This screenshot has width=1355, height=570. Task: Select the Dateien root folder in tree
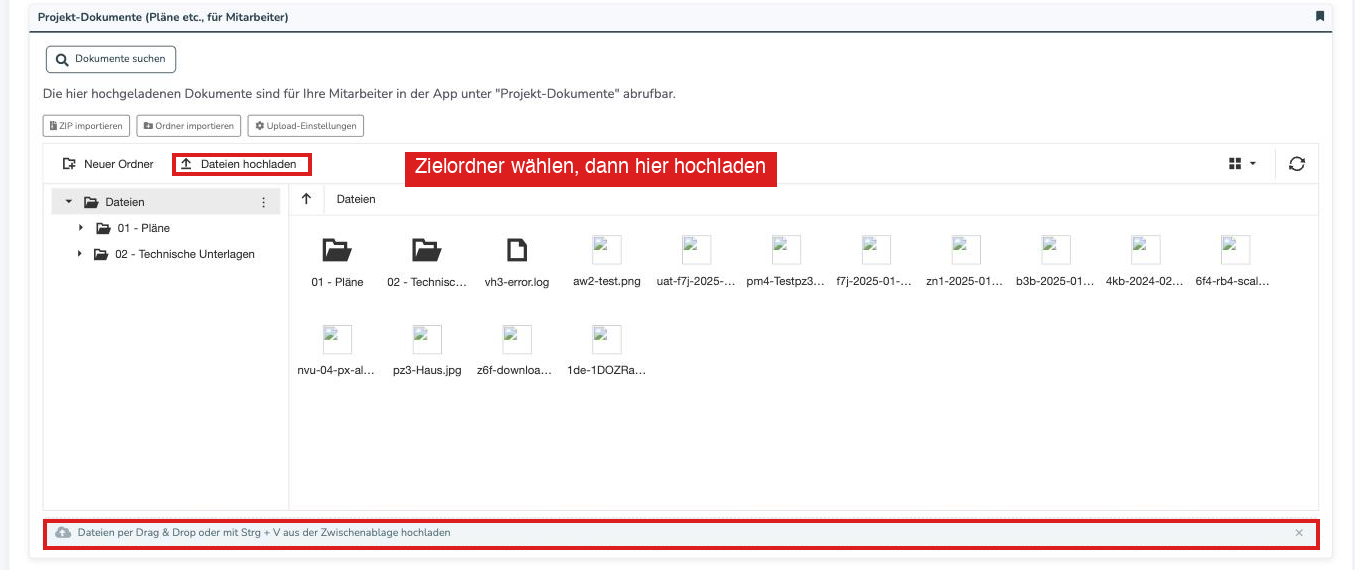[166, 202]
